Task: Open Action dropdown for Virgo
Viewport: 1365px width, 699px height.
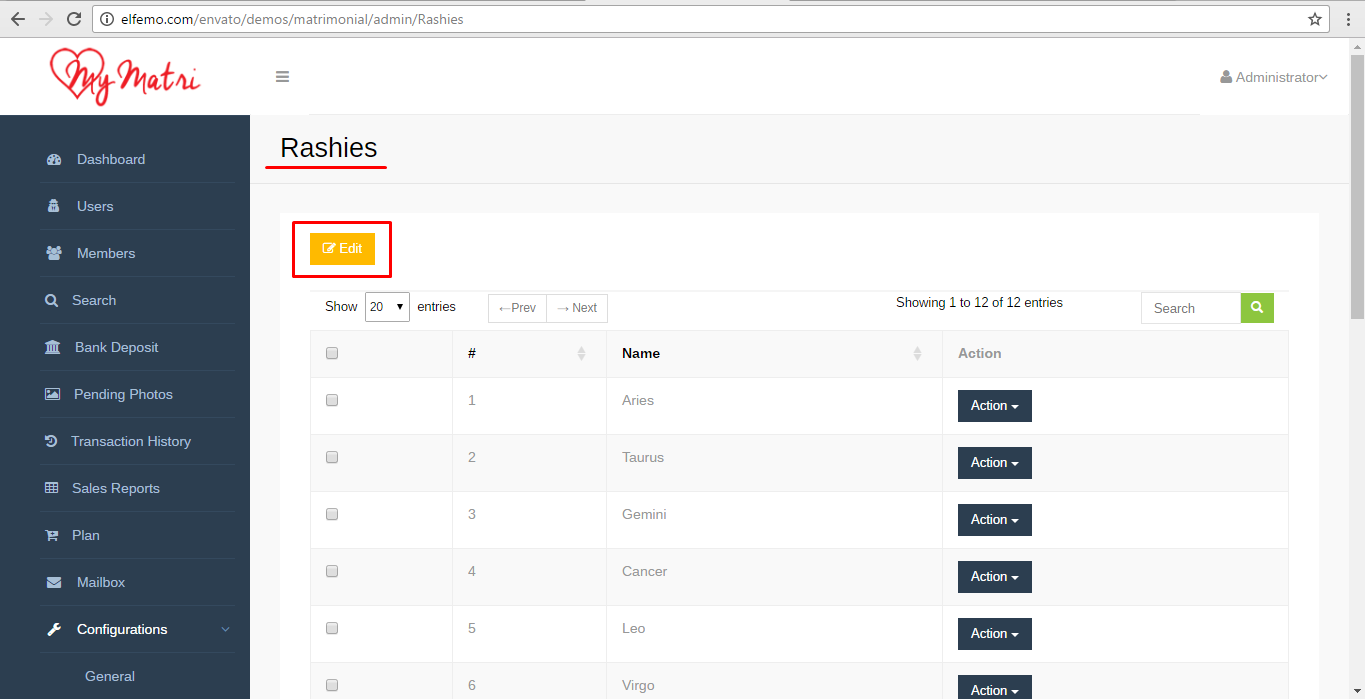Action: click(x=995, y=688)
